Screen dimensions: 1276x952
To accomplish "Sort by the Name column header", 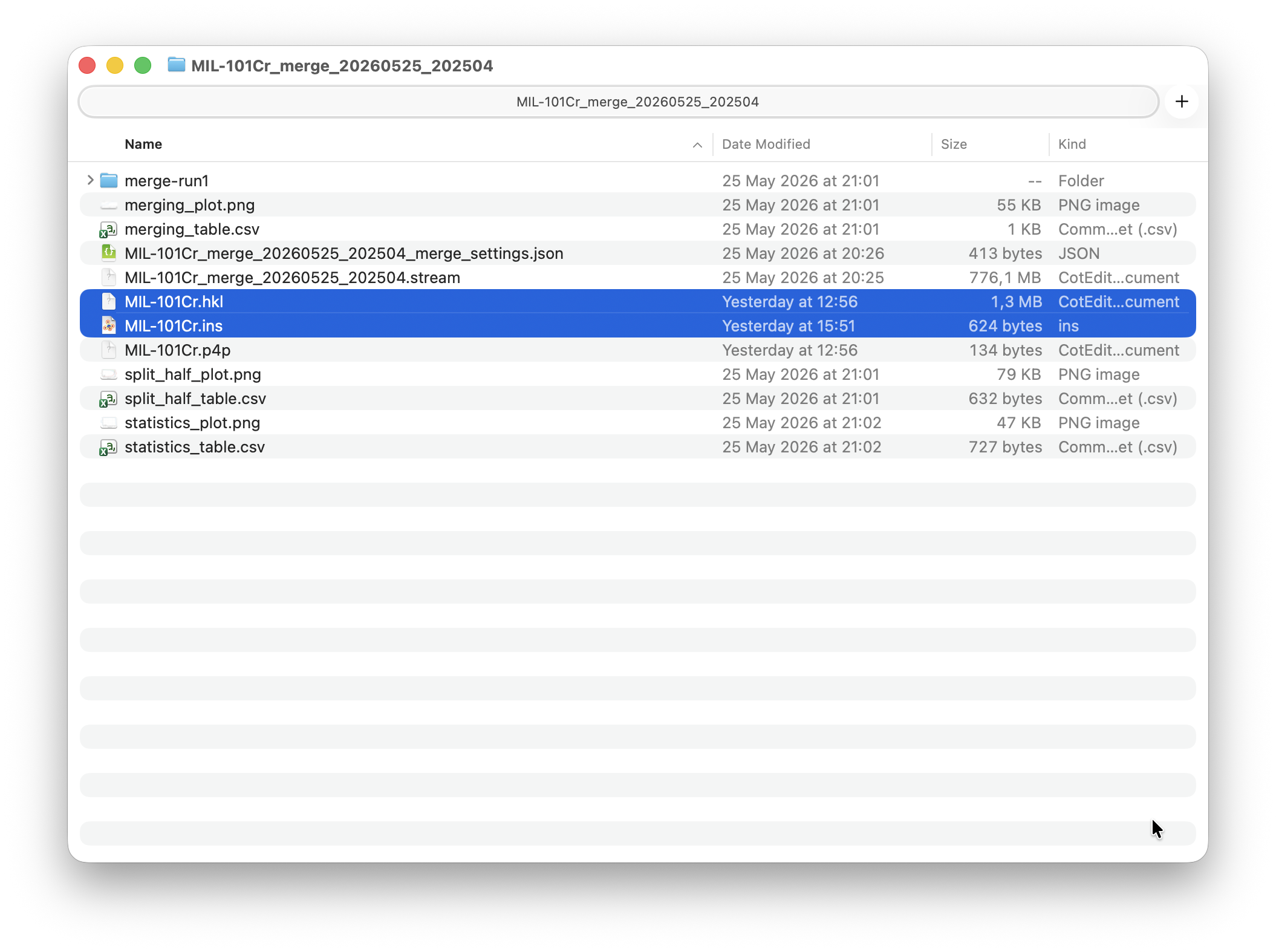I will click(x=143, y=144).
